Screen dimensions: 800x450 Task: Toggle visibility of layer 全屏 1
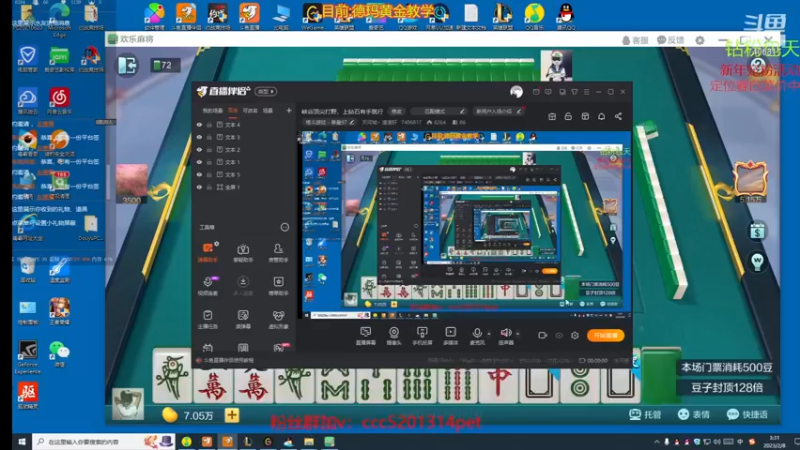click(199, 187)
